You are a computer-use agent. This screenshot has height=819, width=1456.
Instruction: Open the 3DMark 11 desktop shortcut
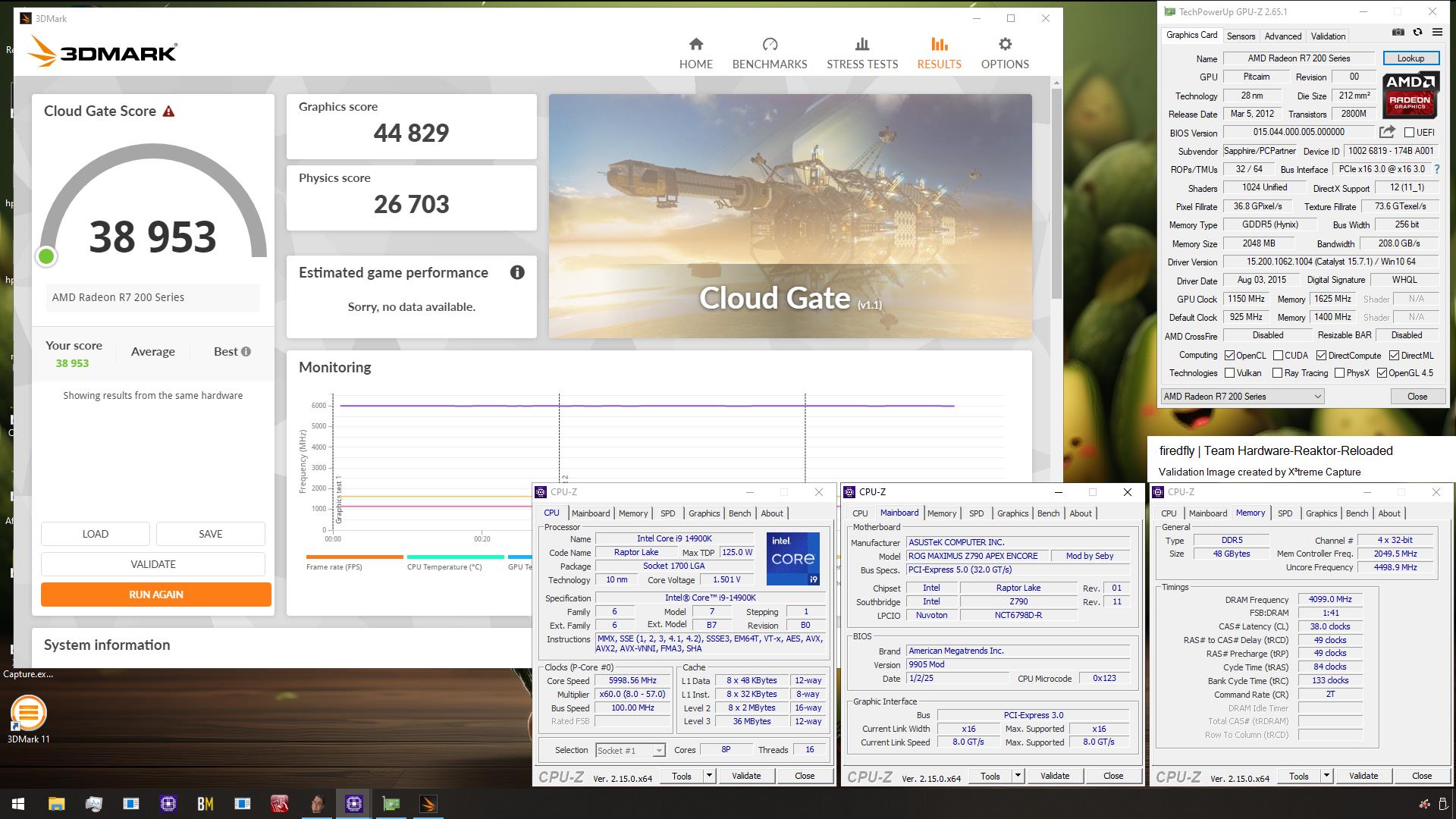[28, 720]
